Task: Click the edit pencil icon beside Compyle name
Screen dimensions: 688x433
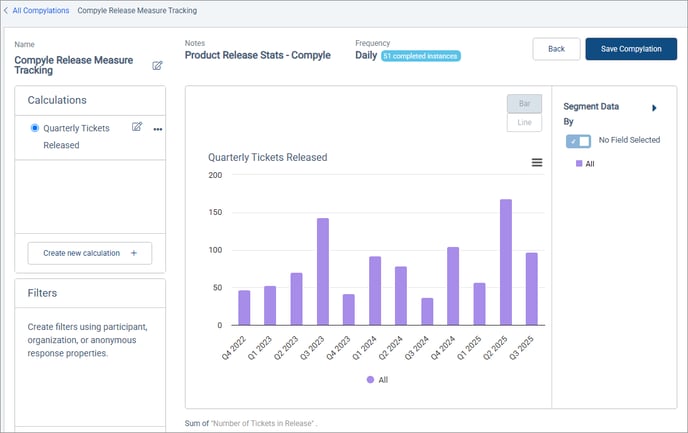Action: click(x=157, y=66)
